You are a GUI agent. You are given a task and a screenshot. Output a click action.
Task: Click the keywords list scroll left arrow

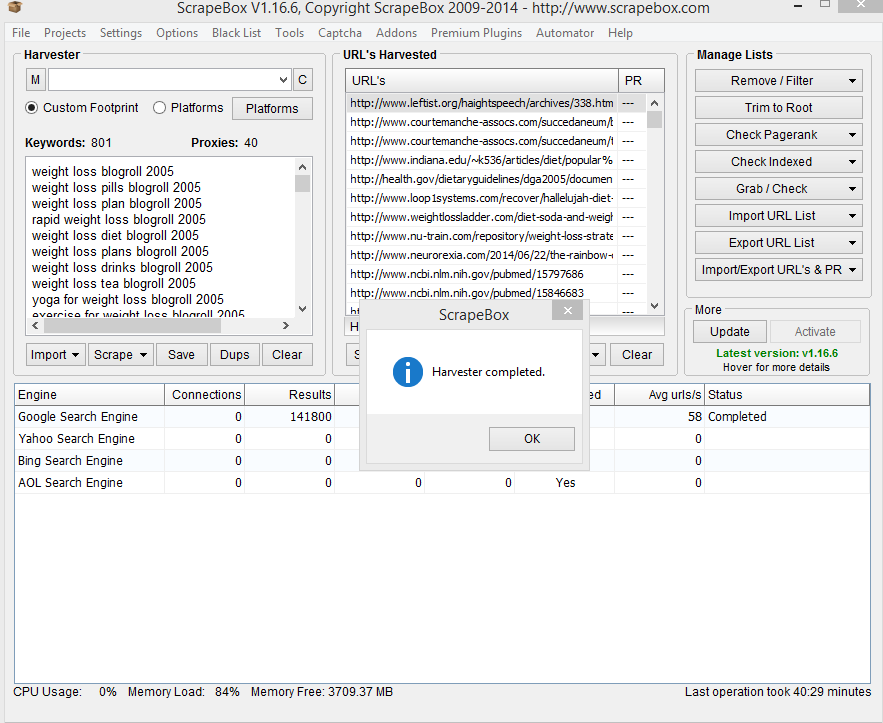coord(35,325)
